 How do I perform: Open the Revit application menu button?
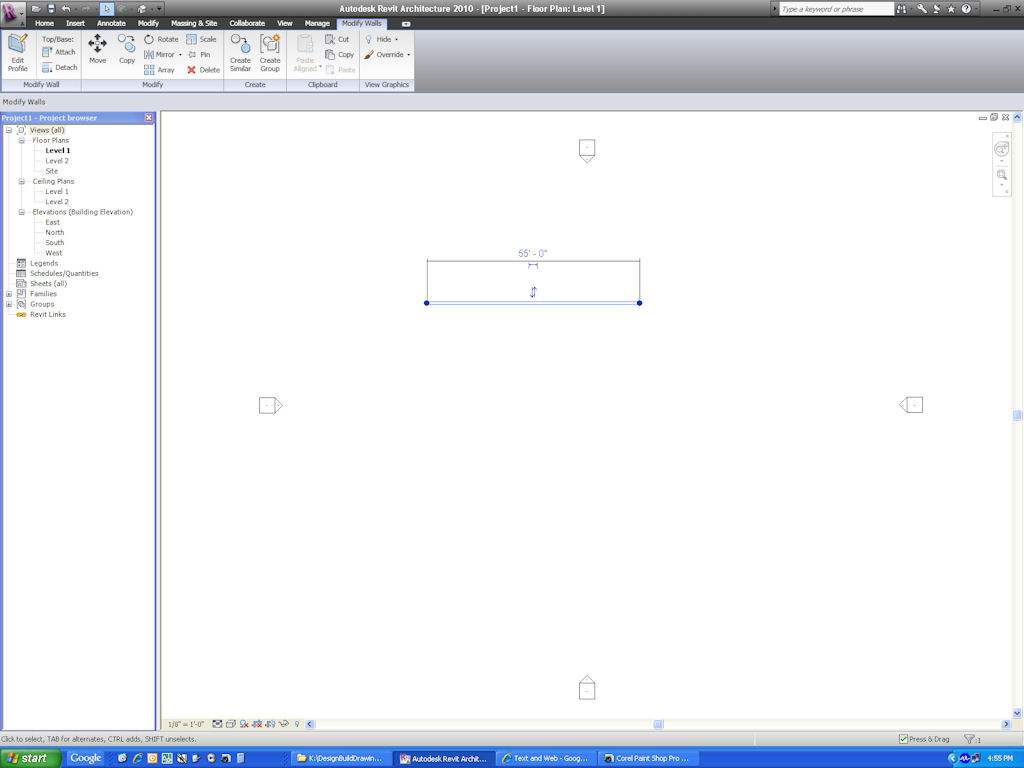pos(12,12)
